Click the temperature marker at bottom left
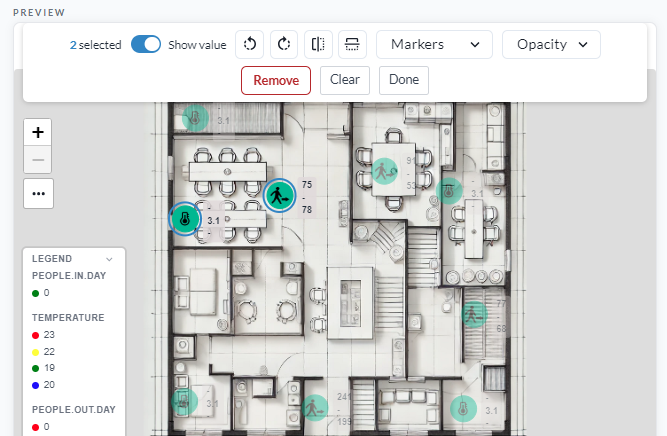The width and height of the screenshot is (667, 436). (184, 402)
